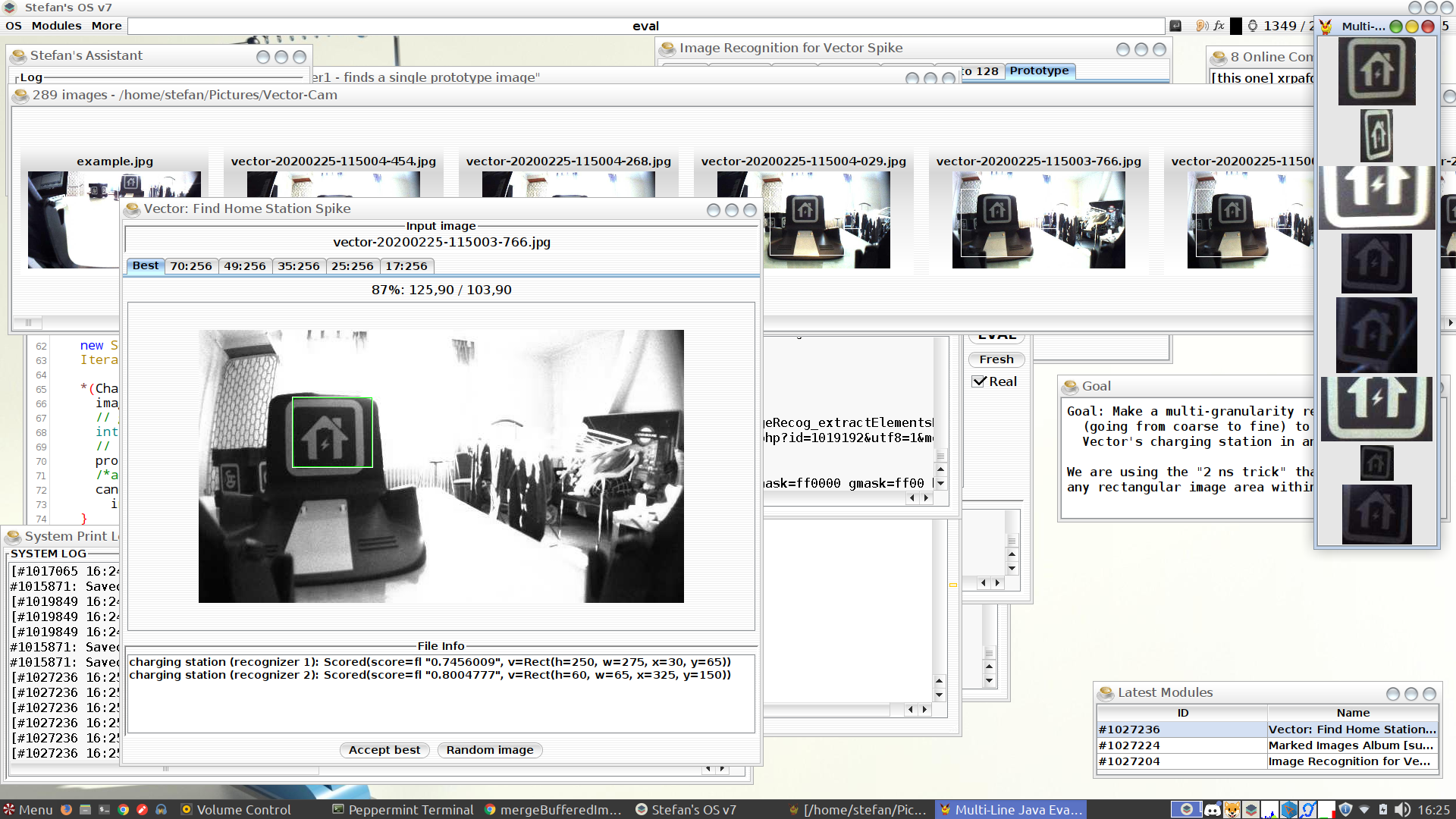Click the Accept best button
Screen dimensions: 1456x819
(384, 750)
